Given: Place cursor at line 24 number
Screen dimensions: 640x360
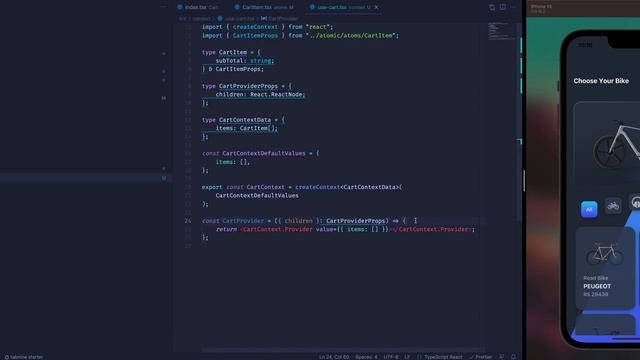Looking at the screenshot, I should tap(187, 221).
